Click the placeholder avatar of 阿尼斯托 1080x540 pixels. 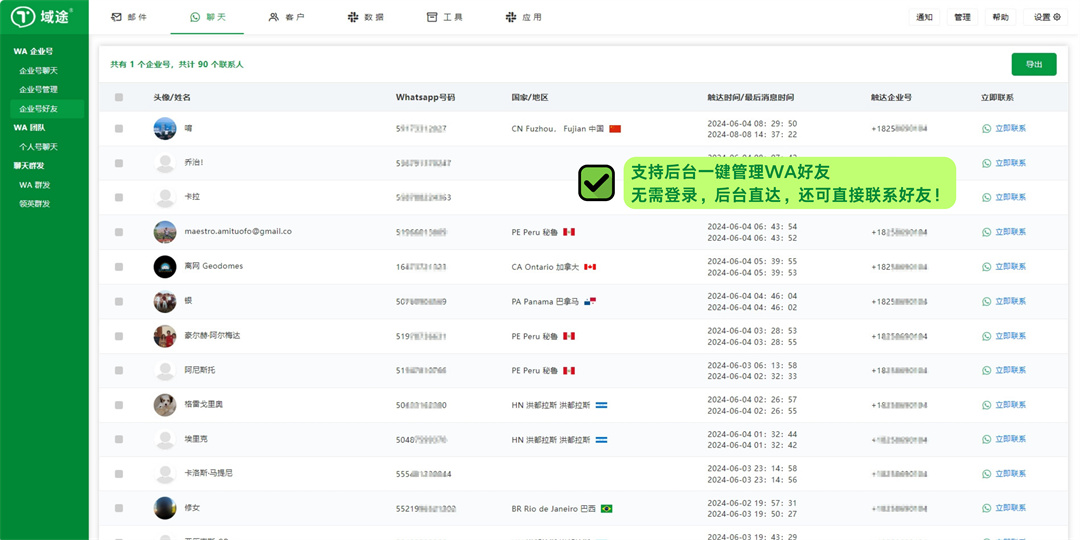tap(165, 371)
